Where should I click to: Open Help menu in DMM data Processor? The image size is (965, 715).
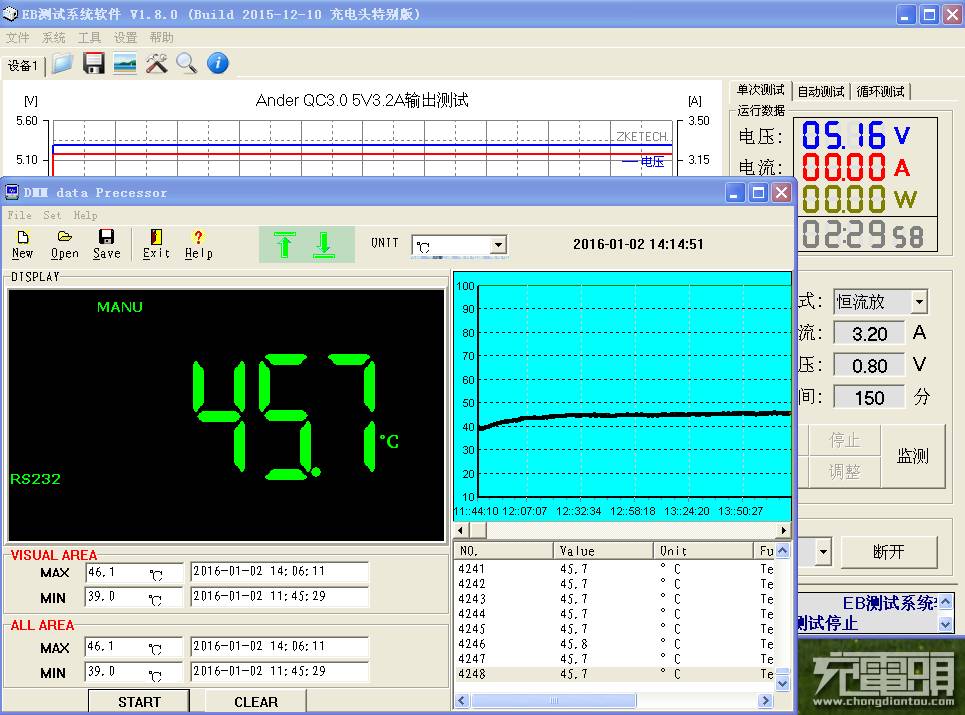(85, 215)
